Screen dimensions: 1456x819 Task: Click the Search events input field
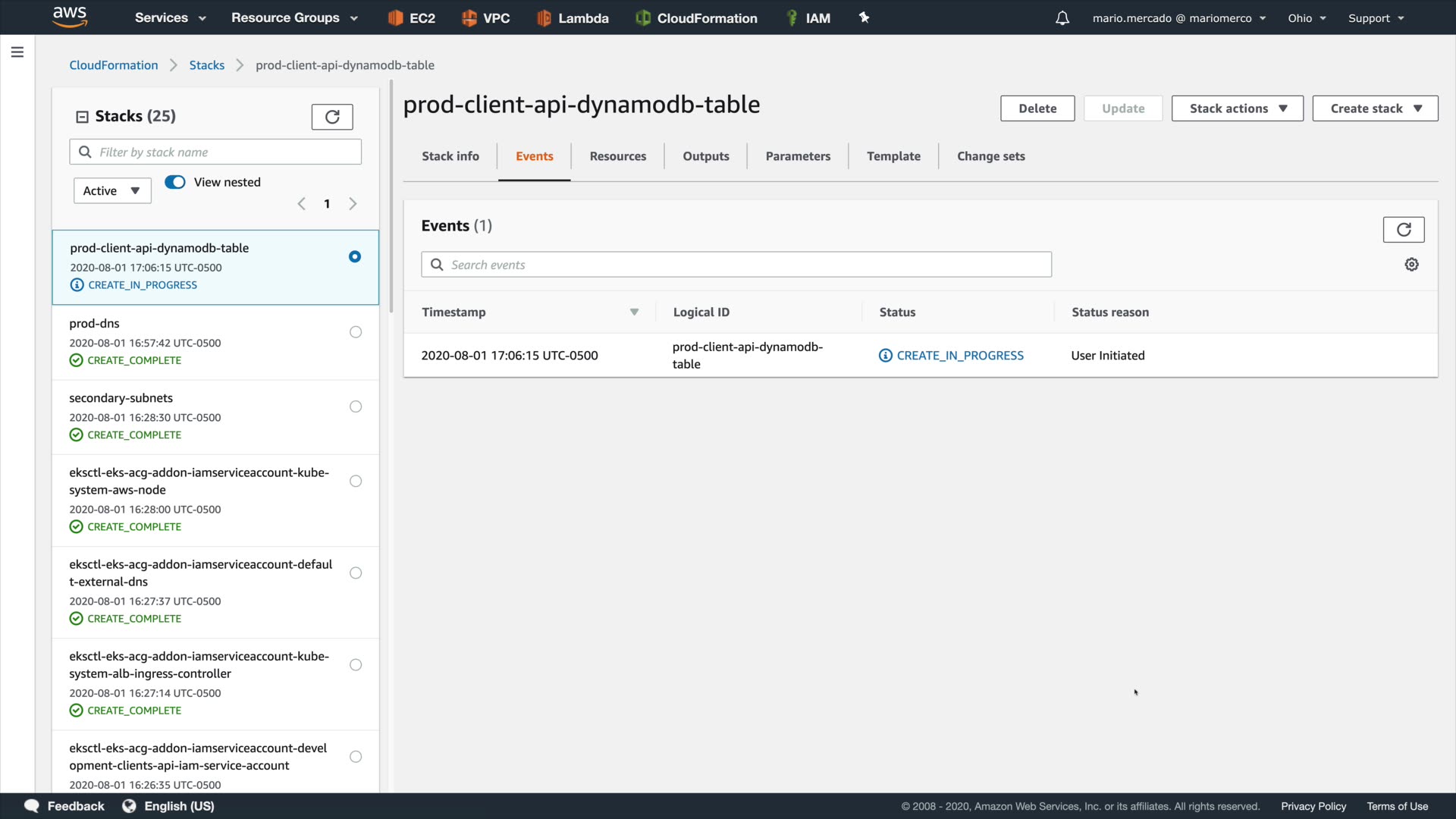tap(736, 265)
